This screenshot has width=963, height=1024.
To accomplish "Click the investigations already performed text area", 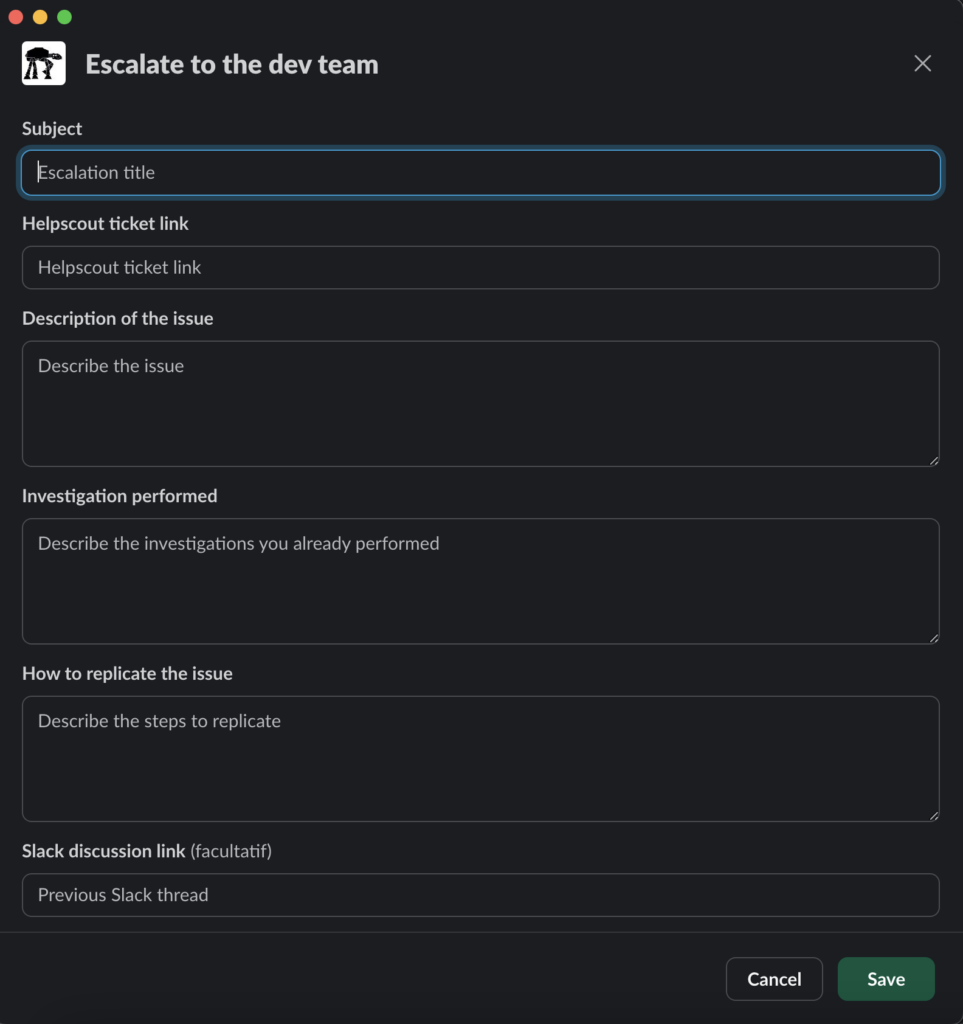I will 481,581.
